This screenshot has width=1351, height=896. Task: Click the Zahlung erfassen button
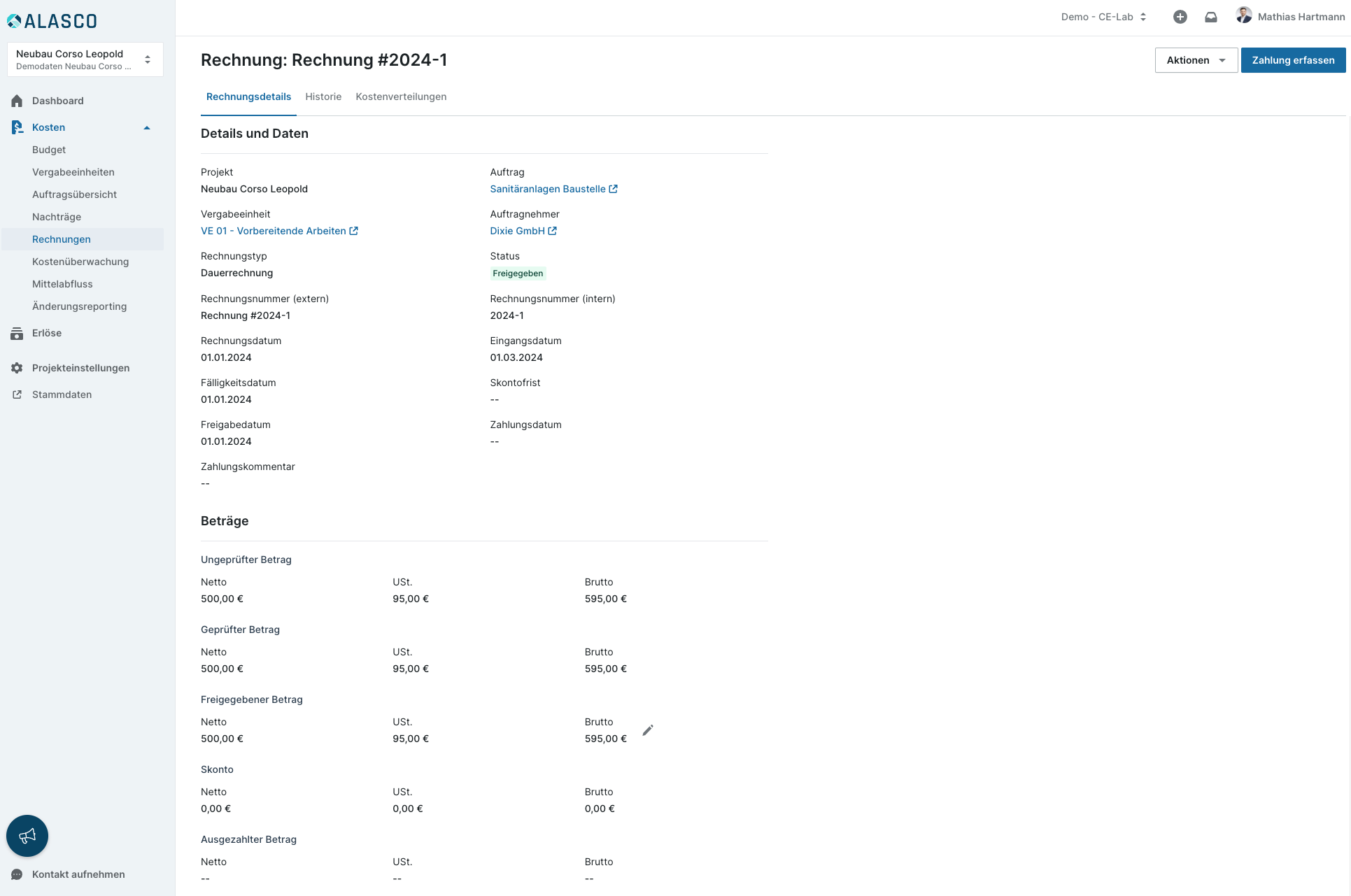pos(1292,60)
